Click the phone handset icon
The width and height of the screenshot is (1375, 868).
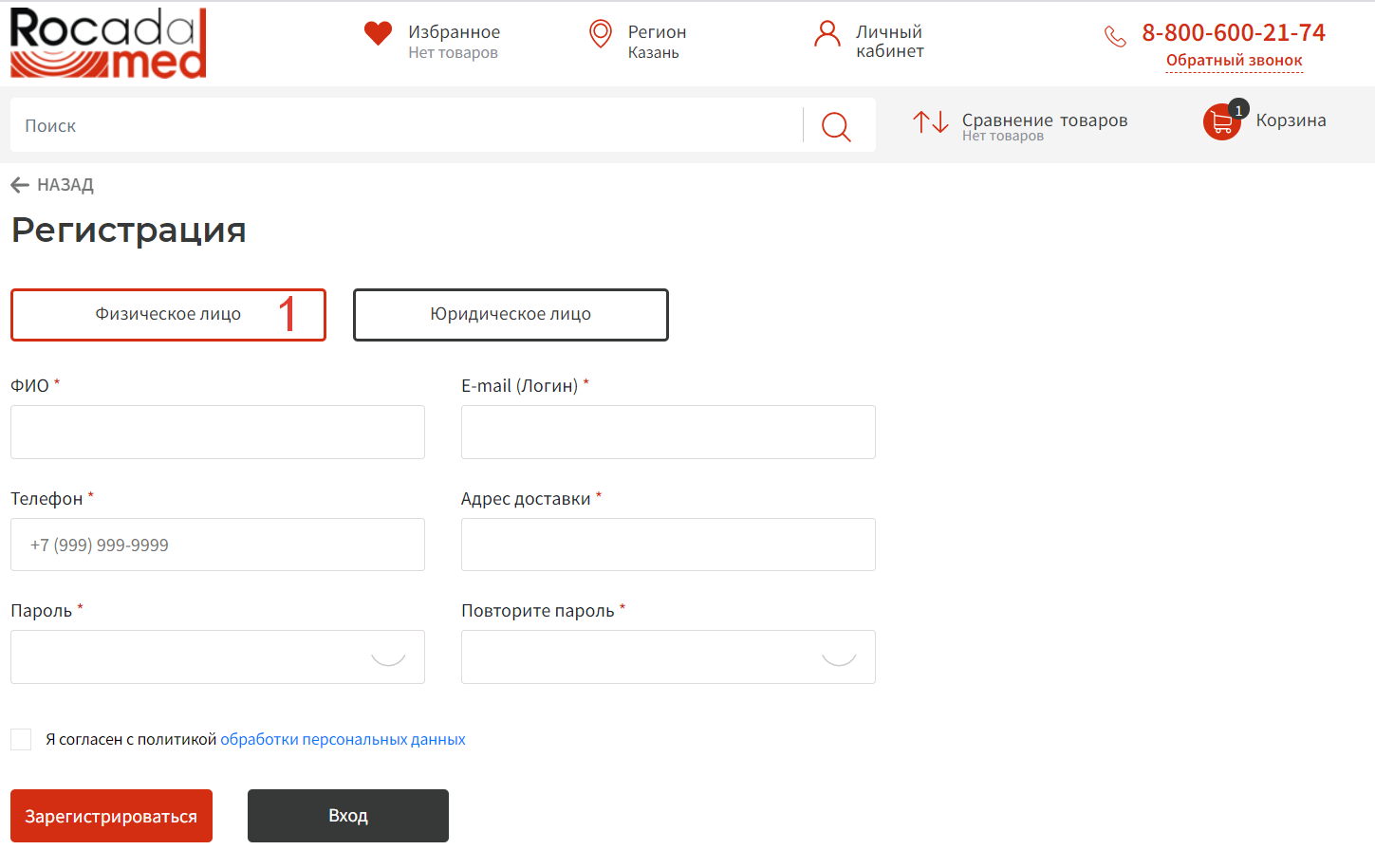[1115, 37]
